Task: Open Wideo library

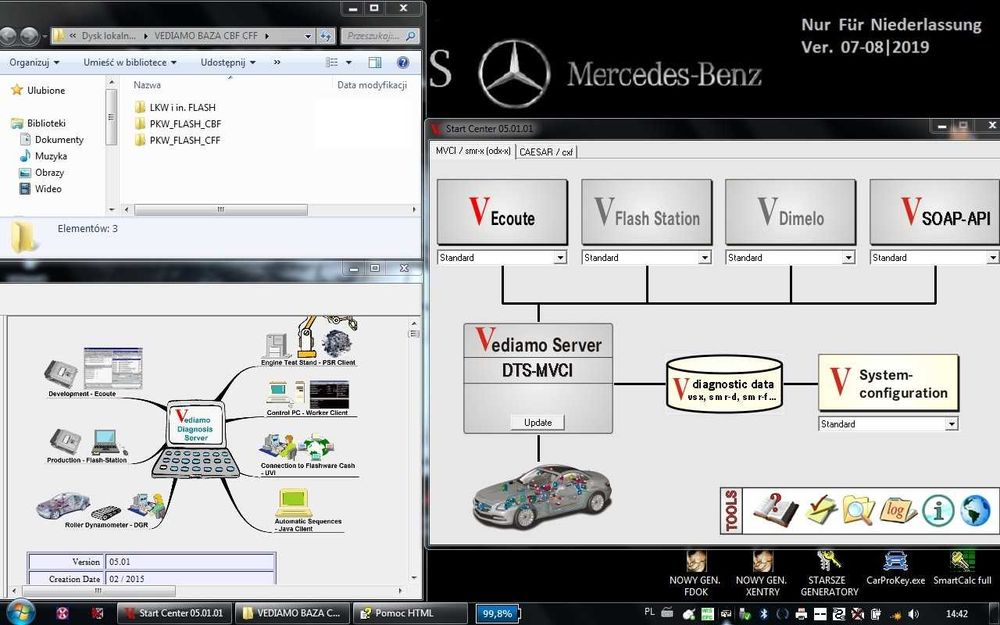Action: click(x=41, y=189)
